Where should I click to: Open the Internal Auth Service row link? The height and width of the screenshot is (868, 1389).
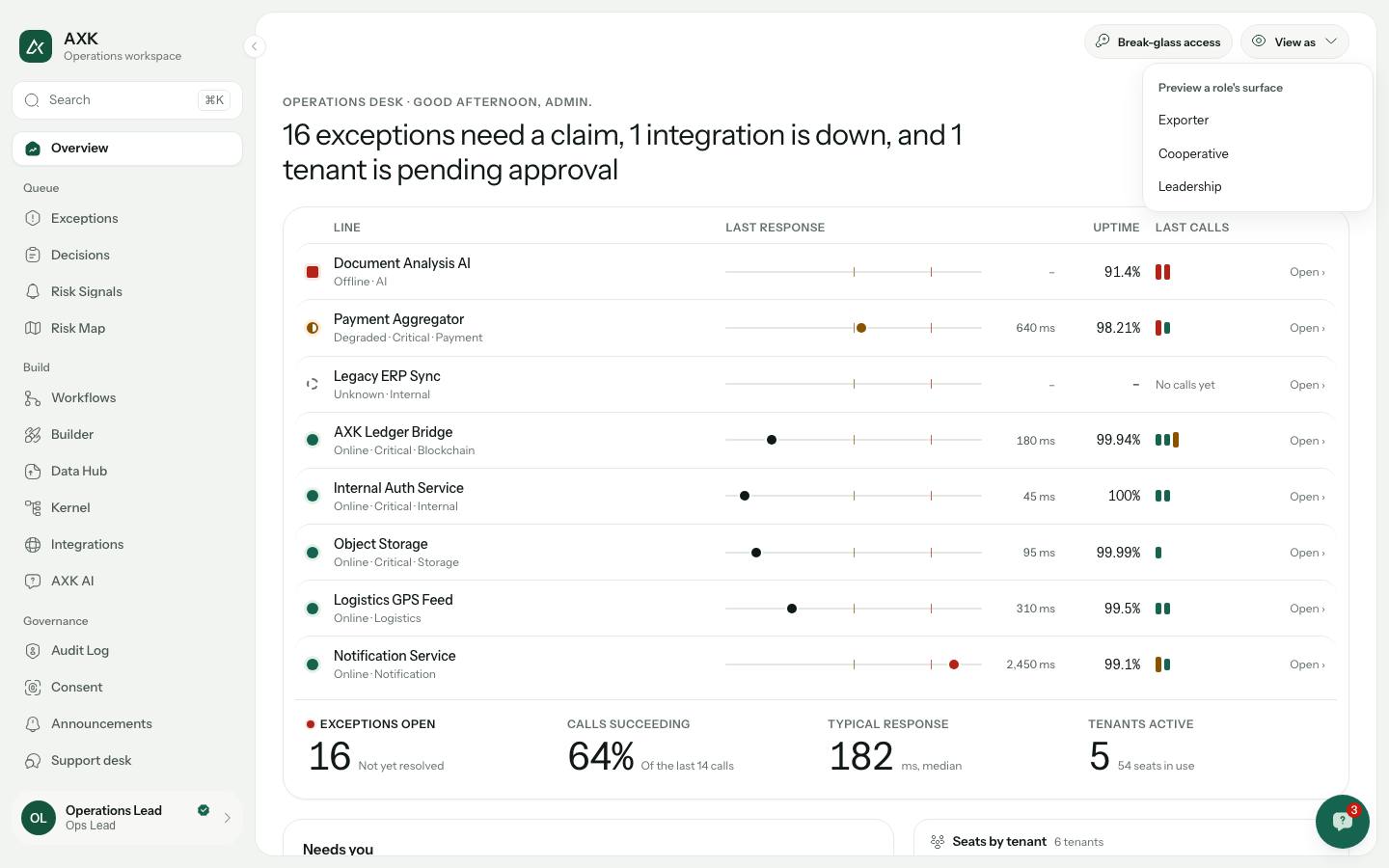[1307, 497]
